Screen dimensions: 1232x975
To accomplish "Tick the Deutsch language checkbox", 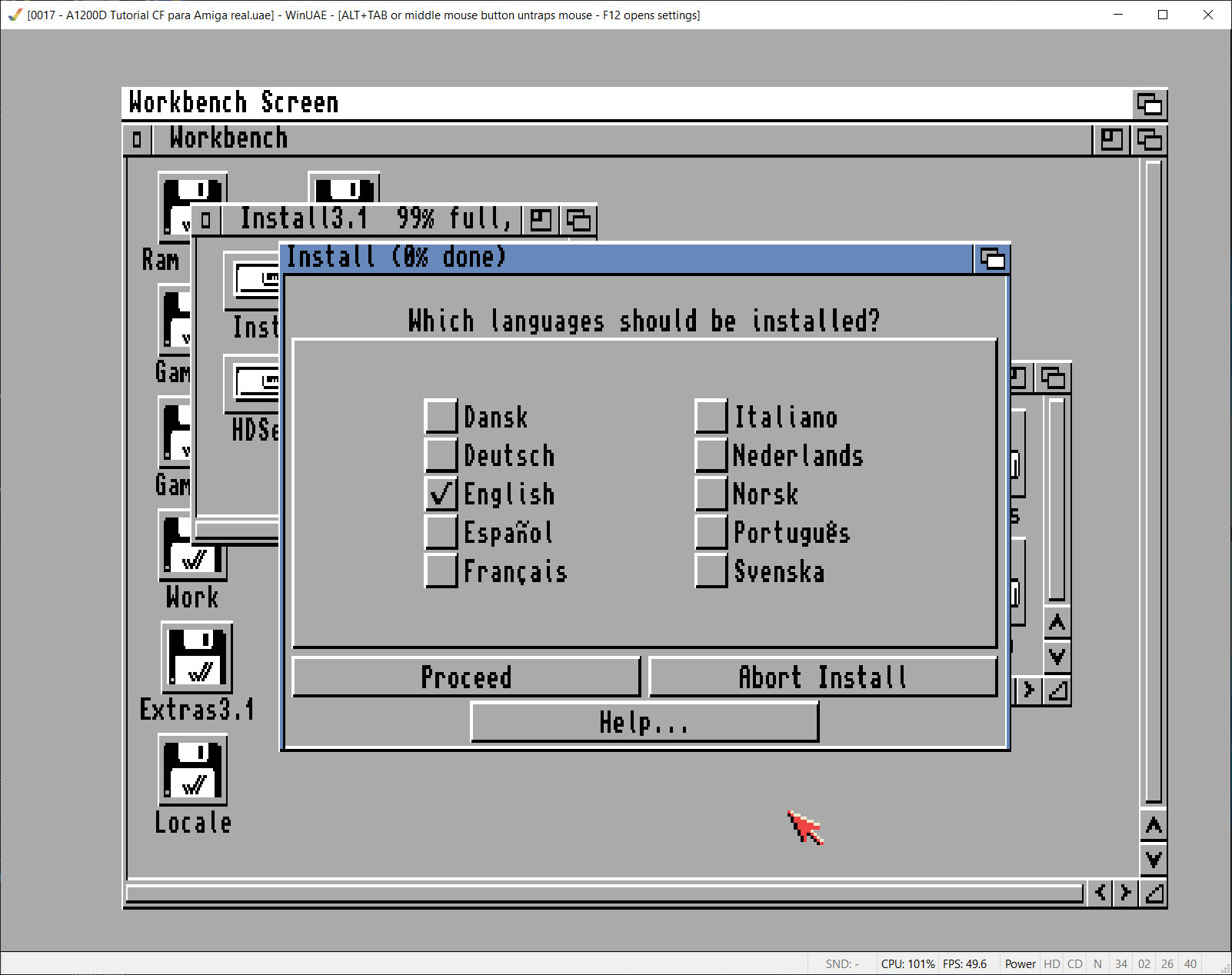I will tap(441, 455).
